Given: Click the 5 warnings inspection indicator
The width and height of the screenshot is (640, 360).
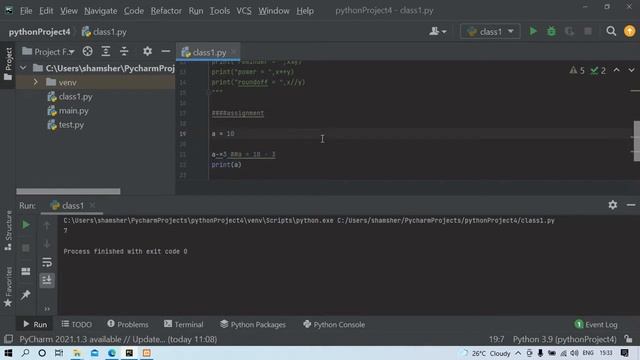Looking at the screenshot, I should pyautogui.click(x=577, y=71).
